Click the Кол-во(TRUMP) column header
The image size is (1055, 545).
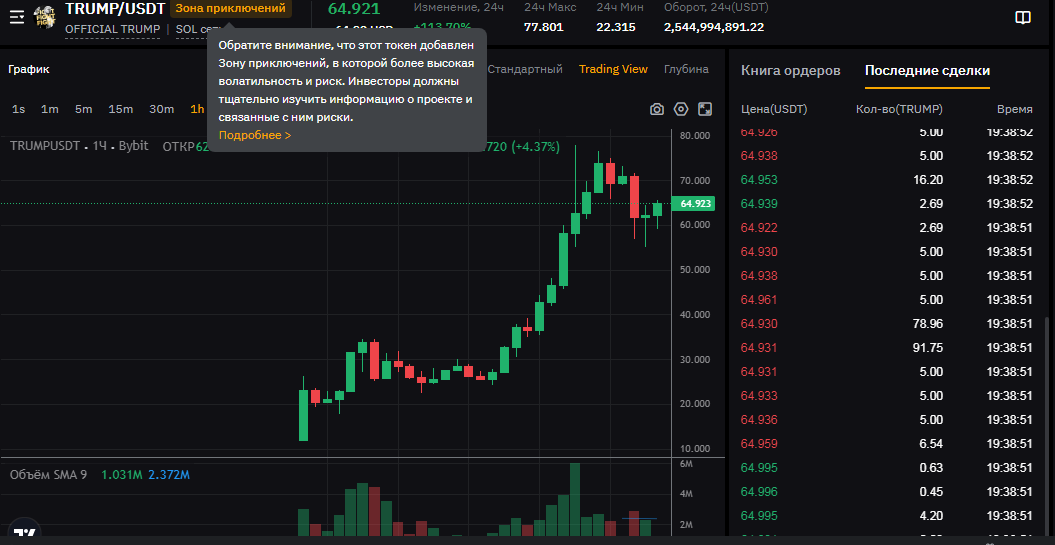click(899, 109)
